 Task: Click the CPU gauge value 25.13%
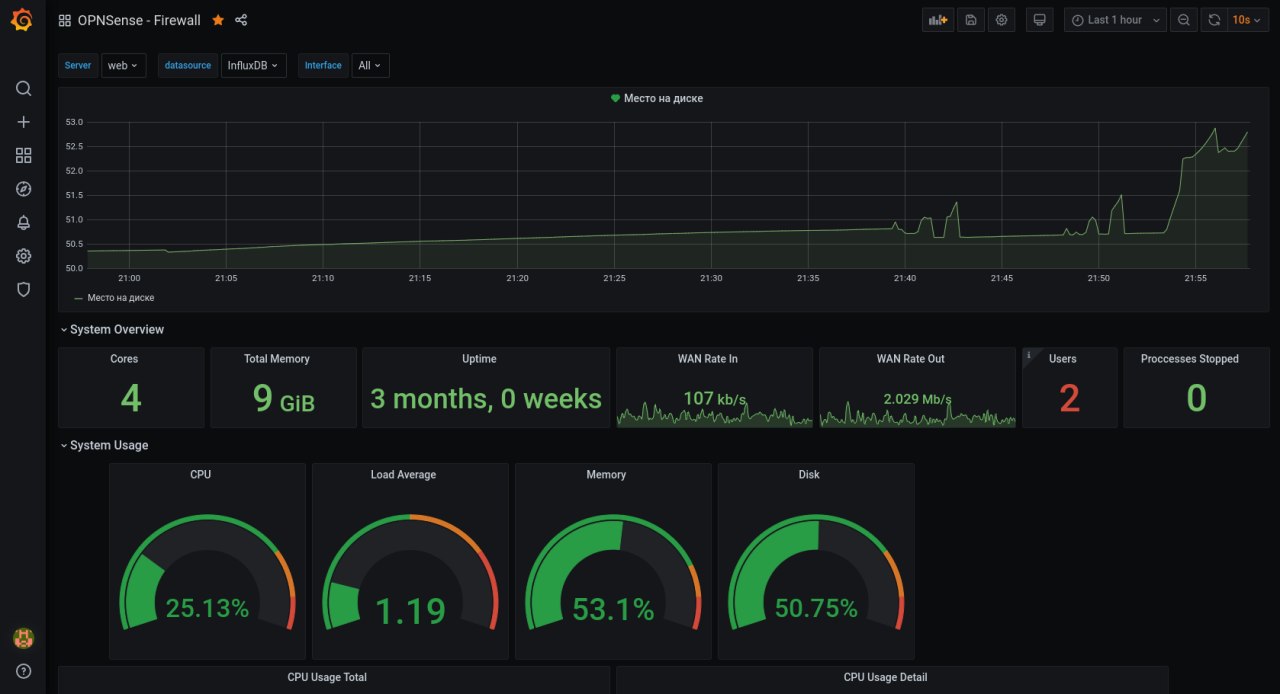point(207,608)
